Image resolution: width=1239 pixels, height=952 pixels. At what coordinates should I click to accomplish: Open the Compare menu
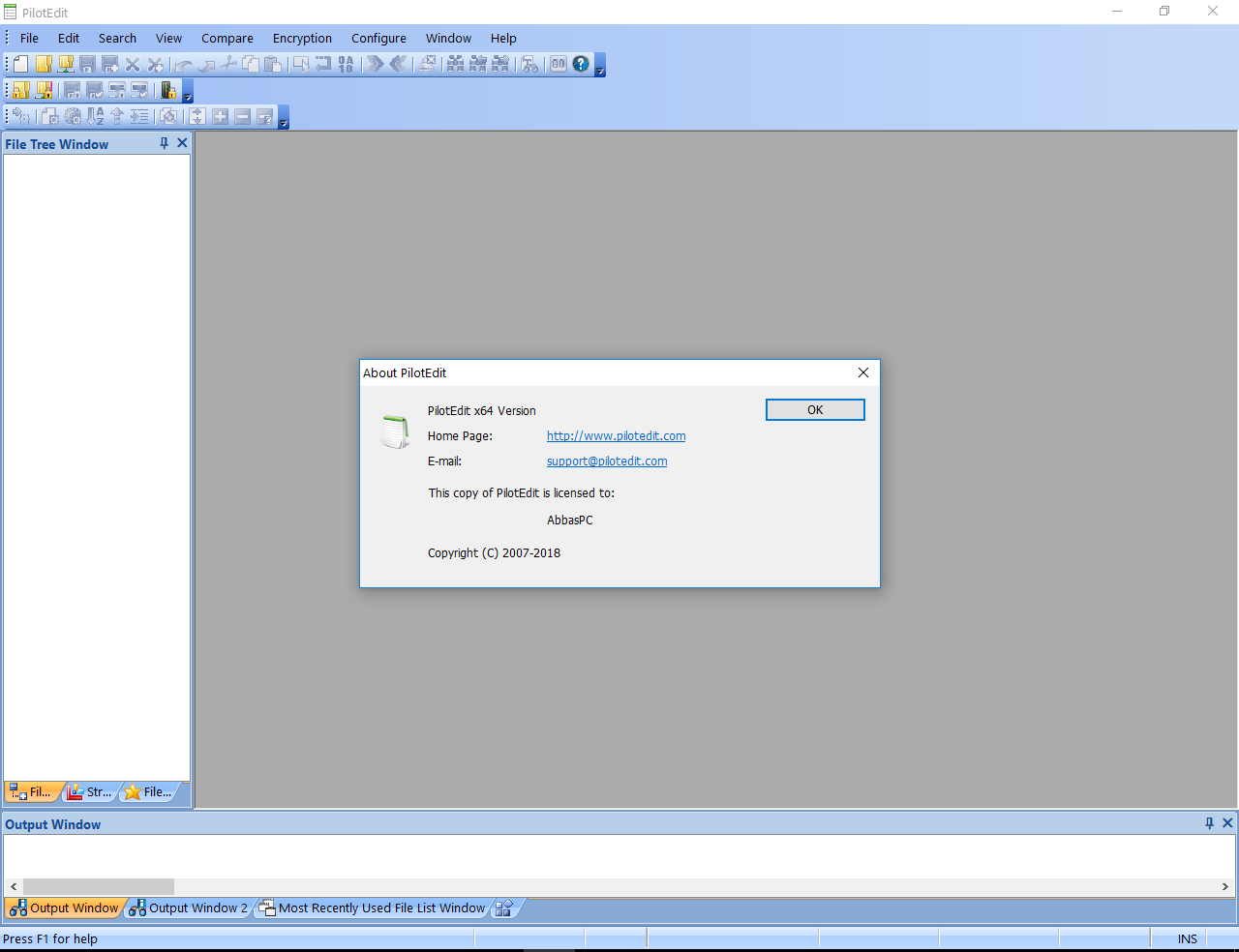tap(227, 38)
